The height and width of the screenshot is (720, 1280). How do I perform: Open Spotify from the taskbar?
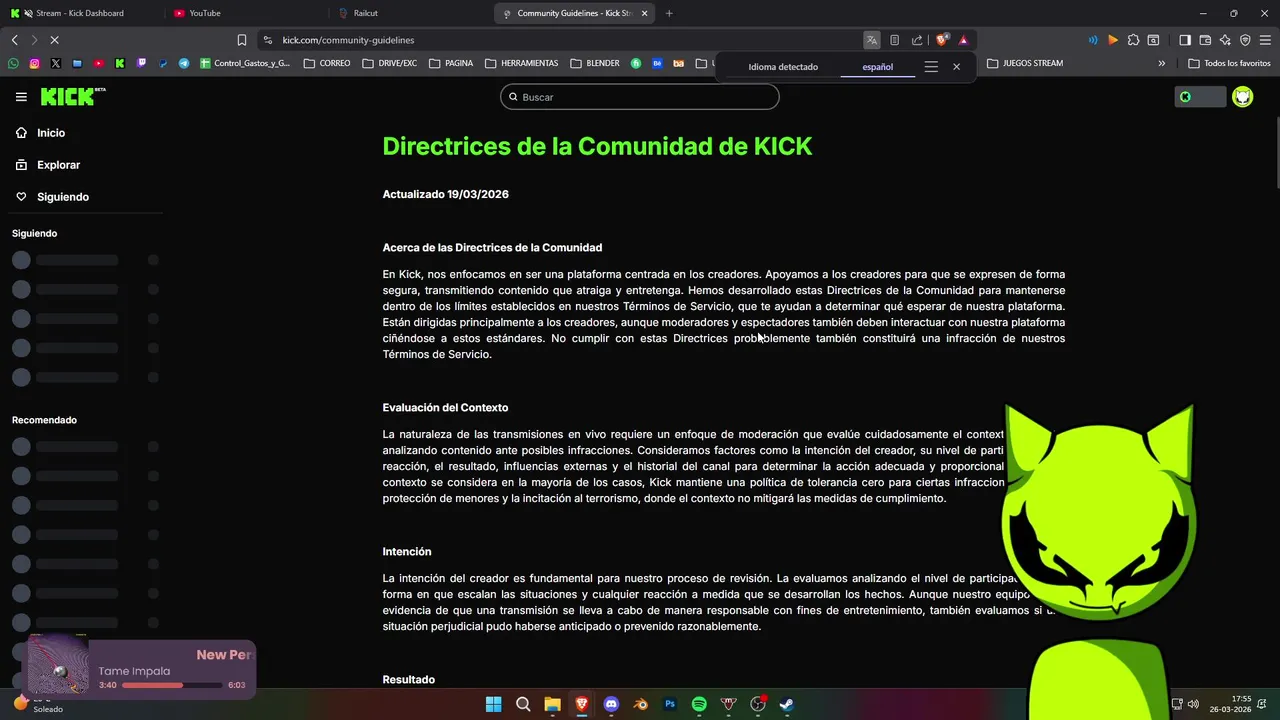pyautogui.click(x=699, y=704)
